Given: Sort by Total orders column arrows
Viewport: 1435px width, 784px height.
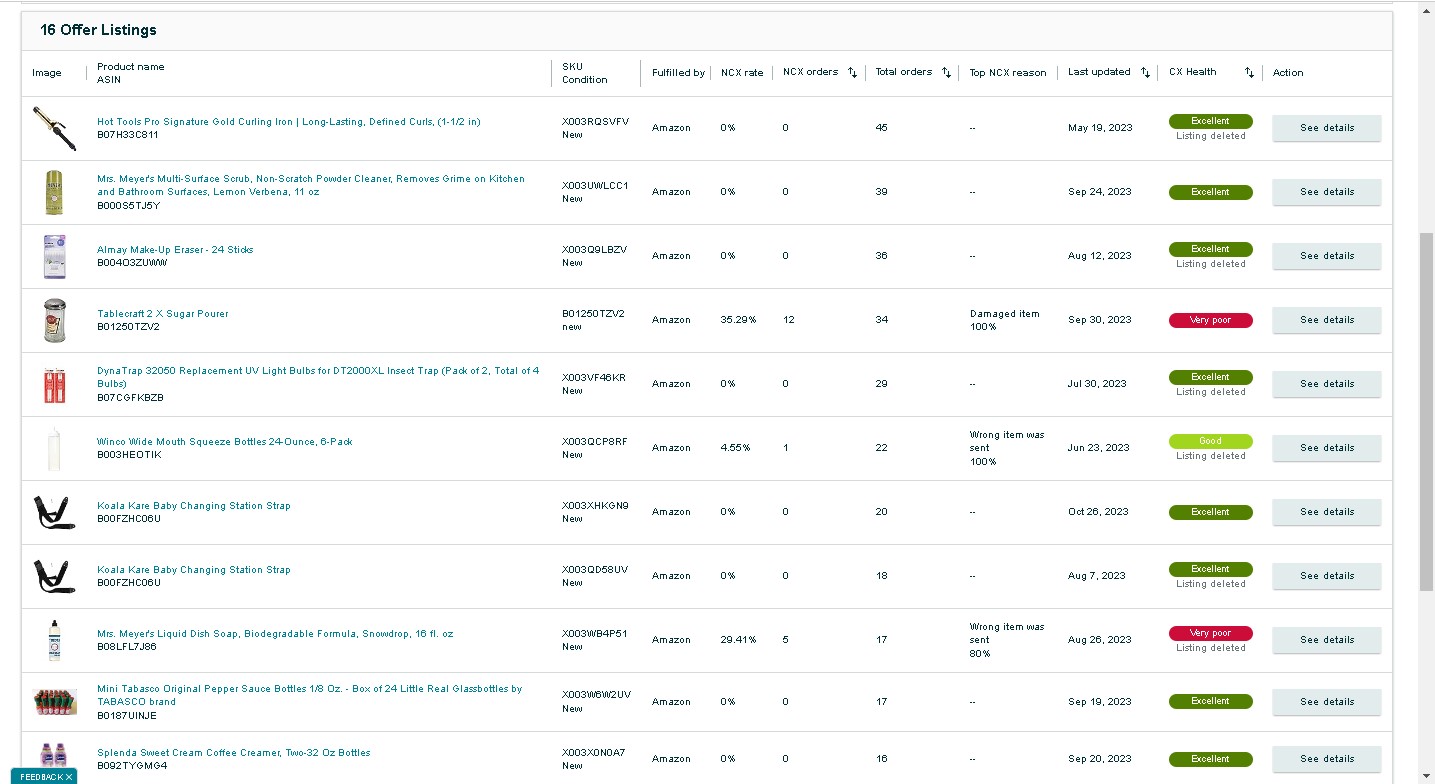Looking at the screenshot, I should click(946, 73).
